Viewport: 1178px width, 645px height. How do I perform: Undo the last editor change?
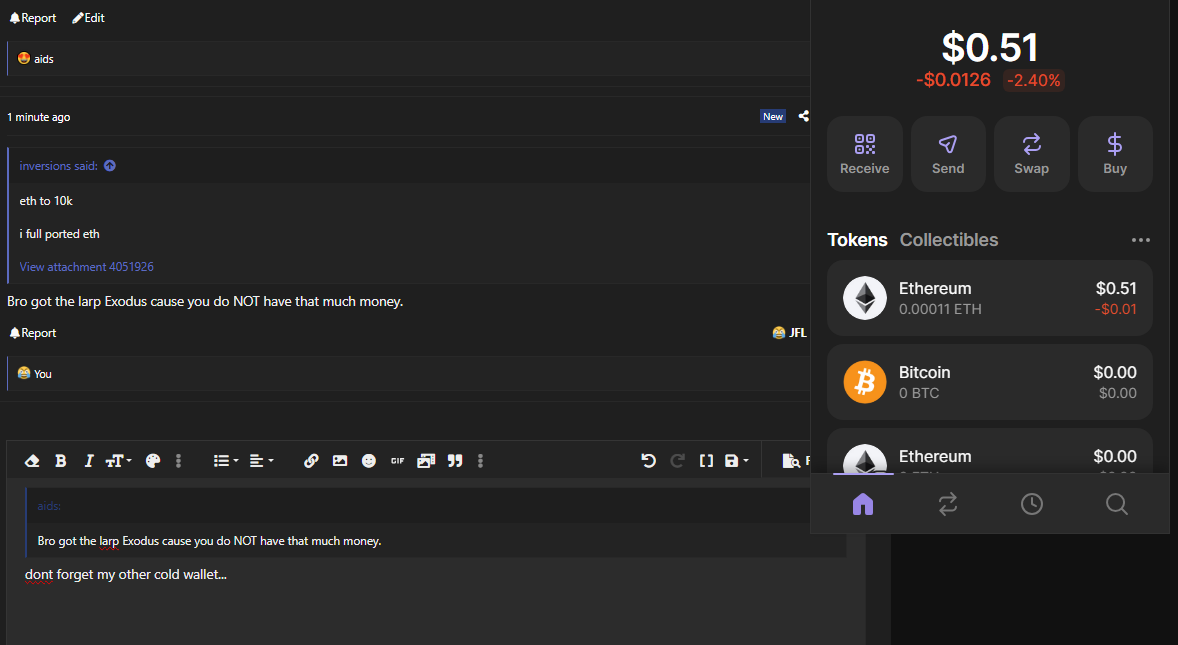648,460
